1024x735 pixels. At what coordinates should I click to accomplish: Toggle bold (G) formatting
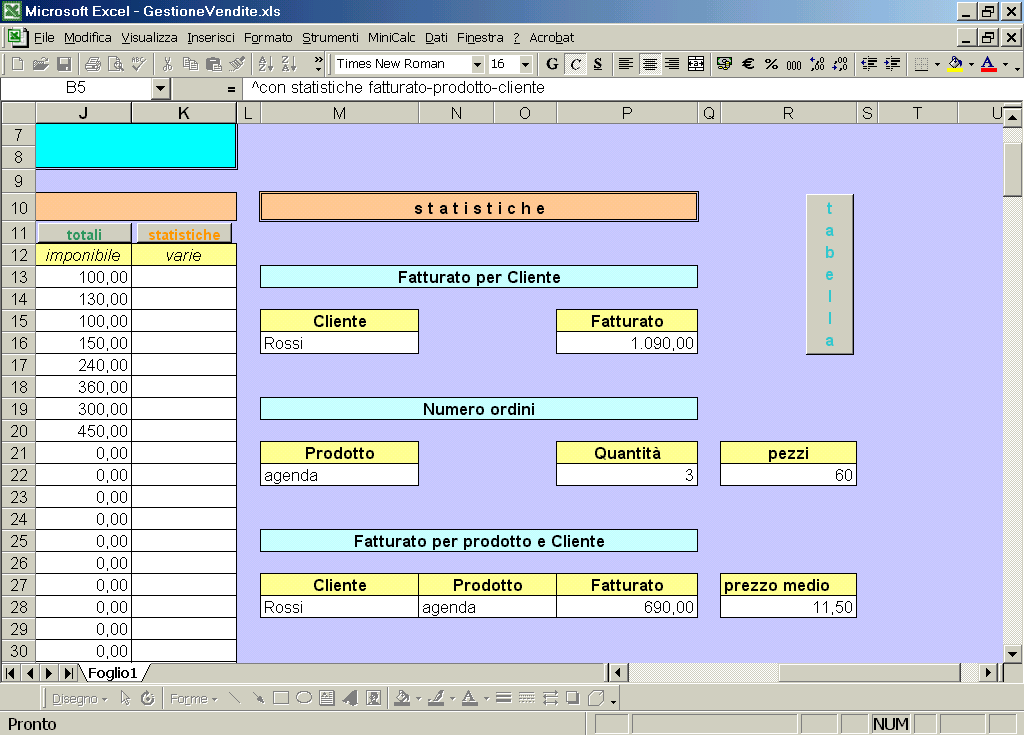pyautogui.click(x=552, y=63)
